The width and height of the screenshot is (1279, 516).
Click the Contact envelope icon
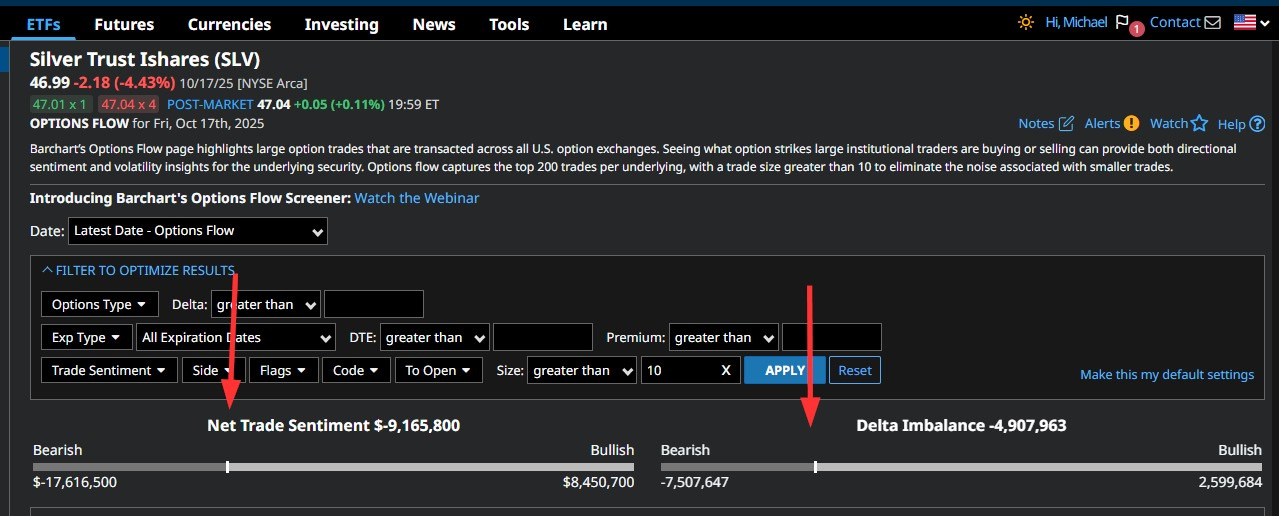tap(1213, 22)
